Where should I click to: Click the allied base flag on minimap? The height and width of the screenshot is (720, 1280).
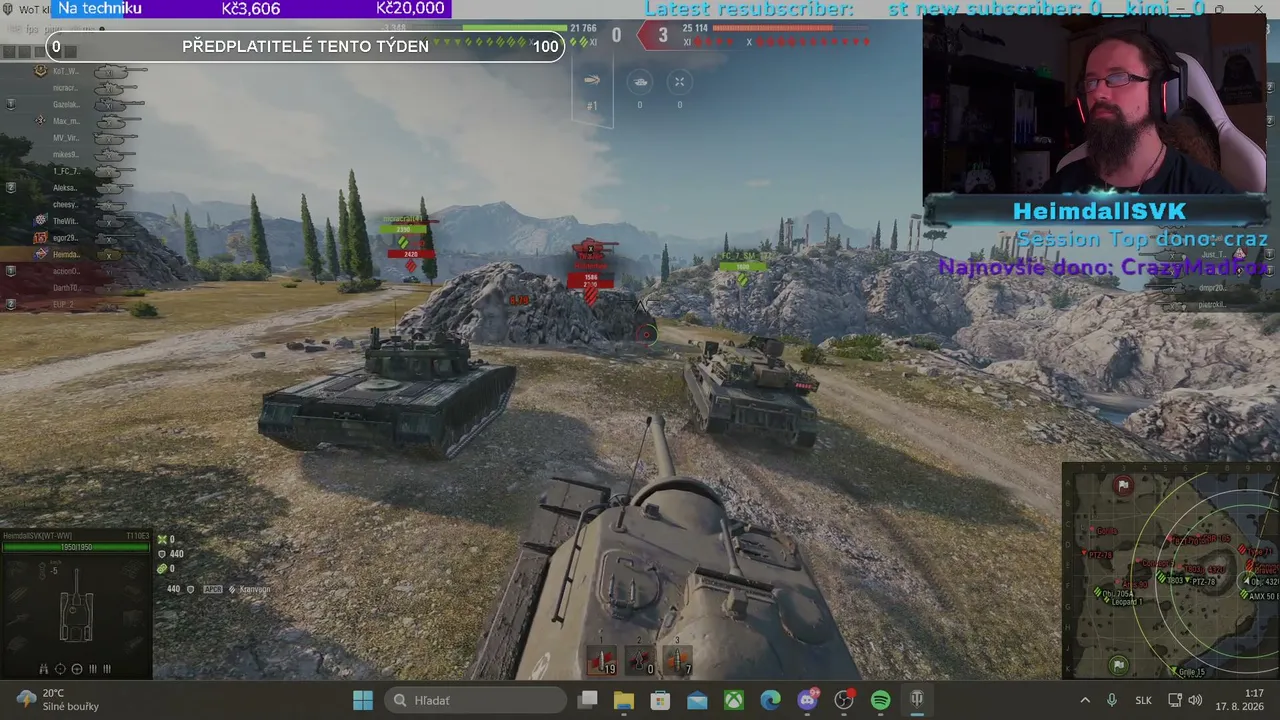1119,665
